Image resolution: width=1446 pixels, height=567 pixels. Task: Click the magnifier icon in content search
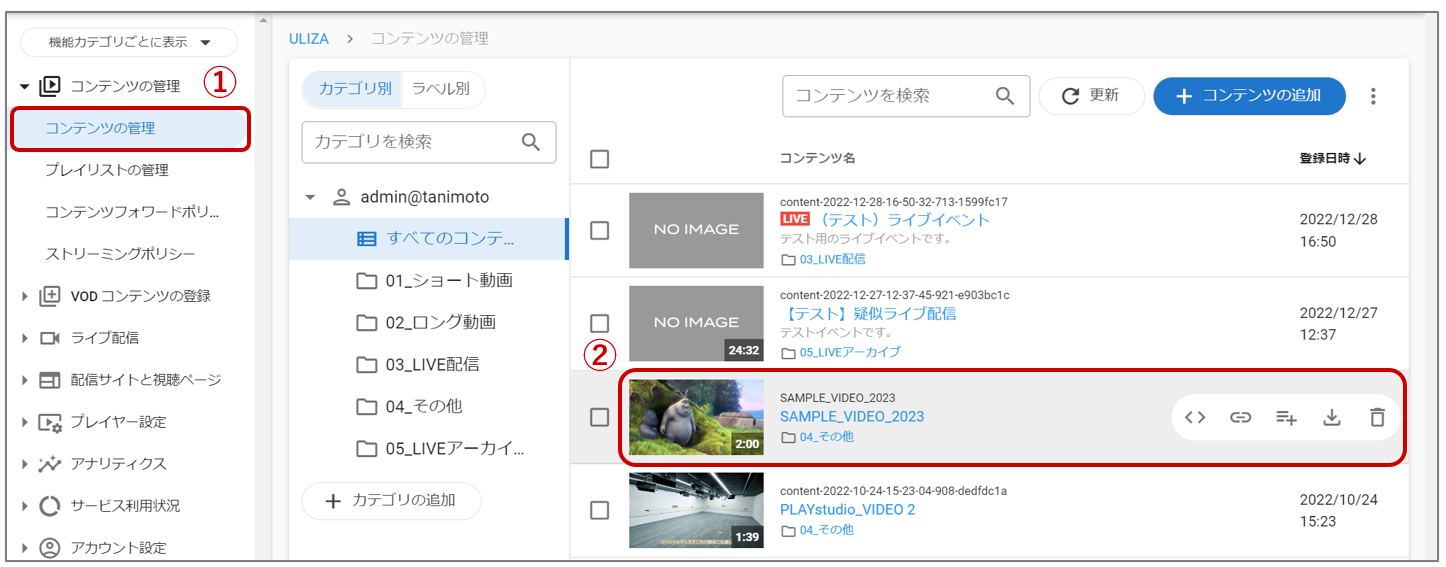coord(1005,96)
